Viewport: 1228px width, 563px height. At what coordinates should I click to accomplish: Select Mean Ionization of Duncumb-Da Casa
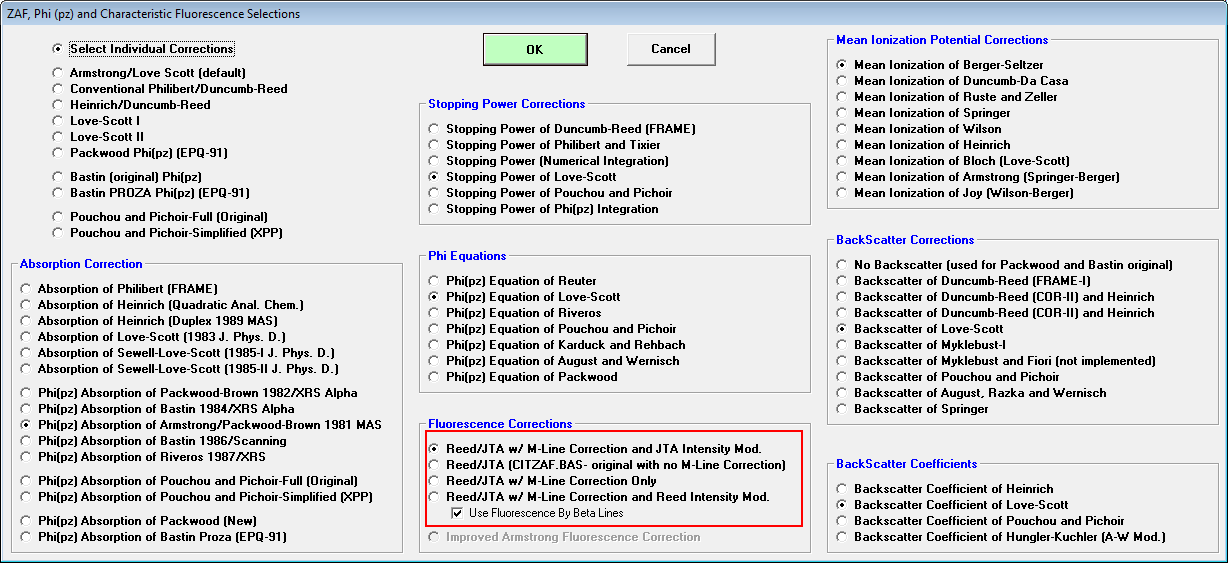pyautogui.click(x=841, y=81)
